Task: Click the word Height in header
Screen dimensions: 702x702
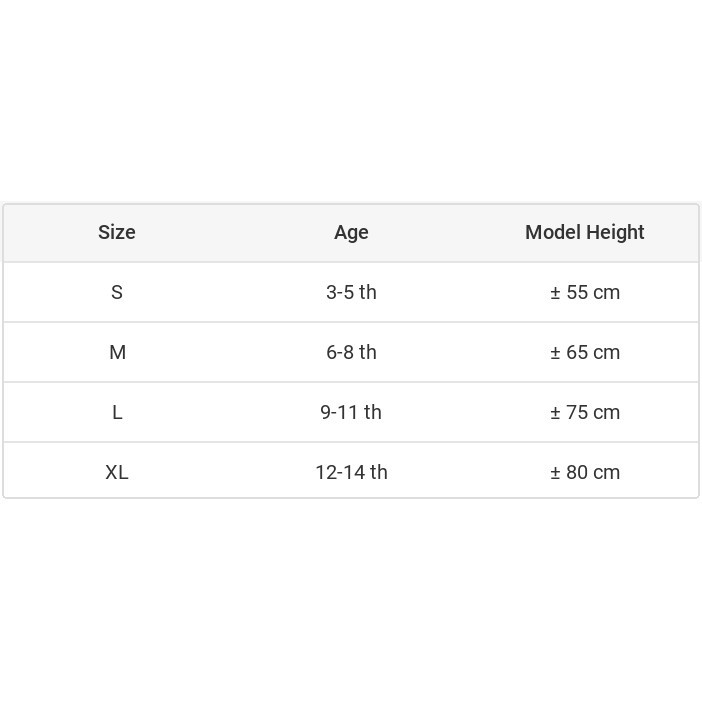Action: 615,233
